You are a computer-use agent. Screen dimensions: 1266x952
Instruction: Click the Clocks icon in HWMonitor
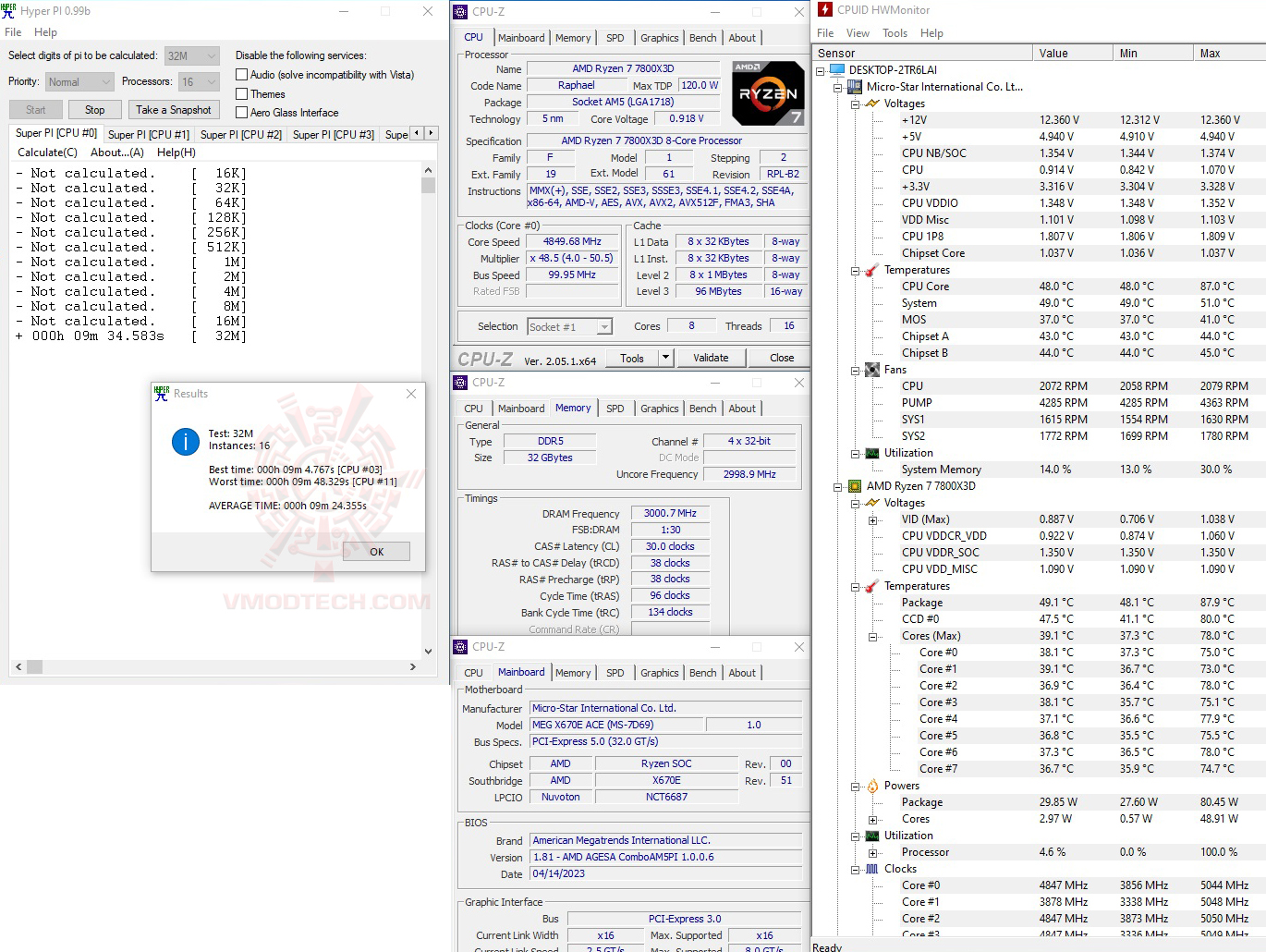coord(872,869)
